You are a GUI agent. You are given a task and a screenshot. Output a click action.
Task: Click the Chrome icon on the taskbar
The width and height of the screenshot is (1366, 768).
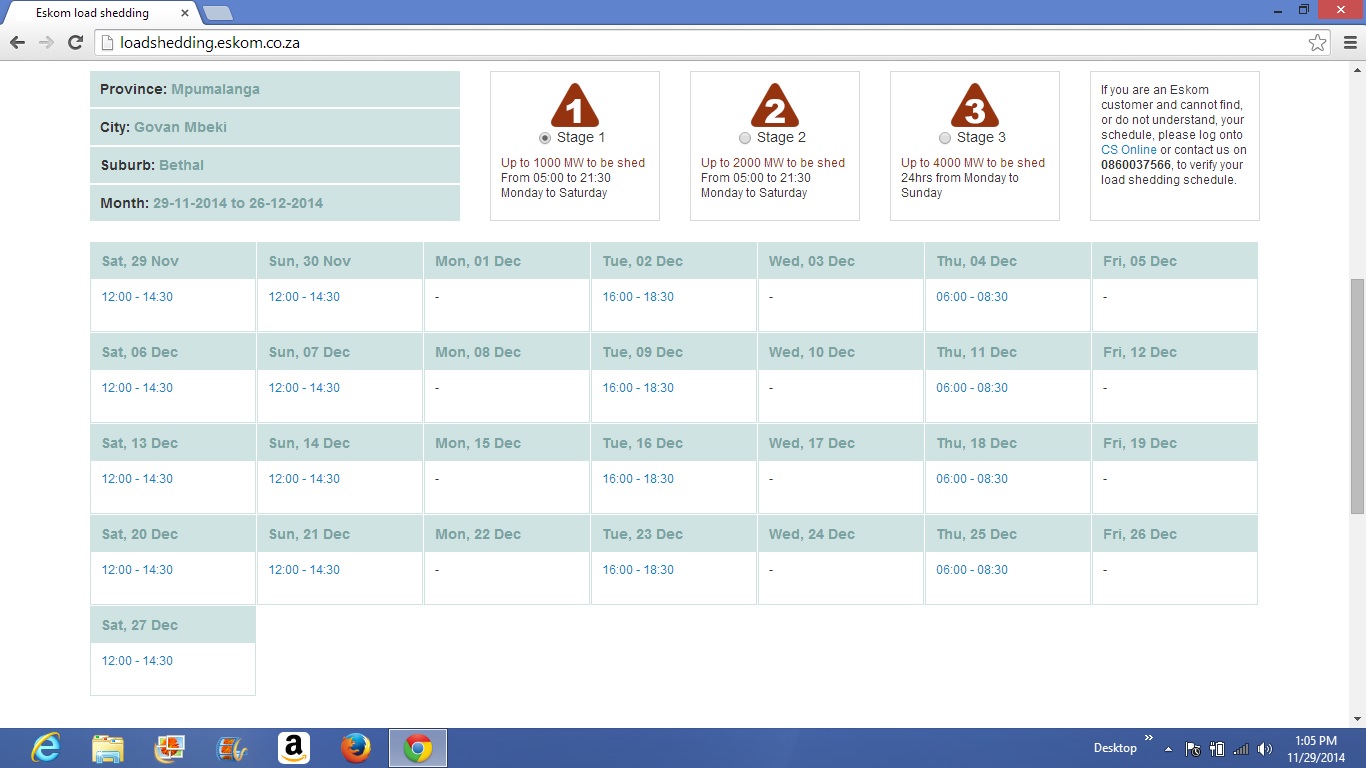pyautogui.click(x=418, y=748)
